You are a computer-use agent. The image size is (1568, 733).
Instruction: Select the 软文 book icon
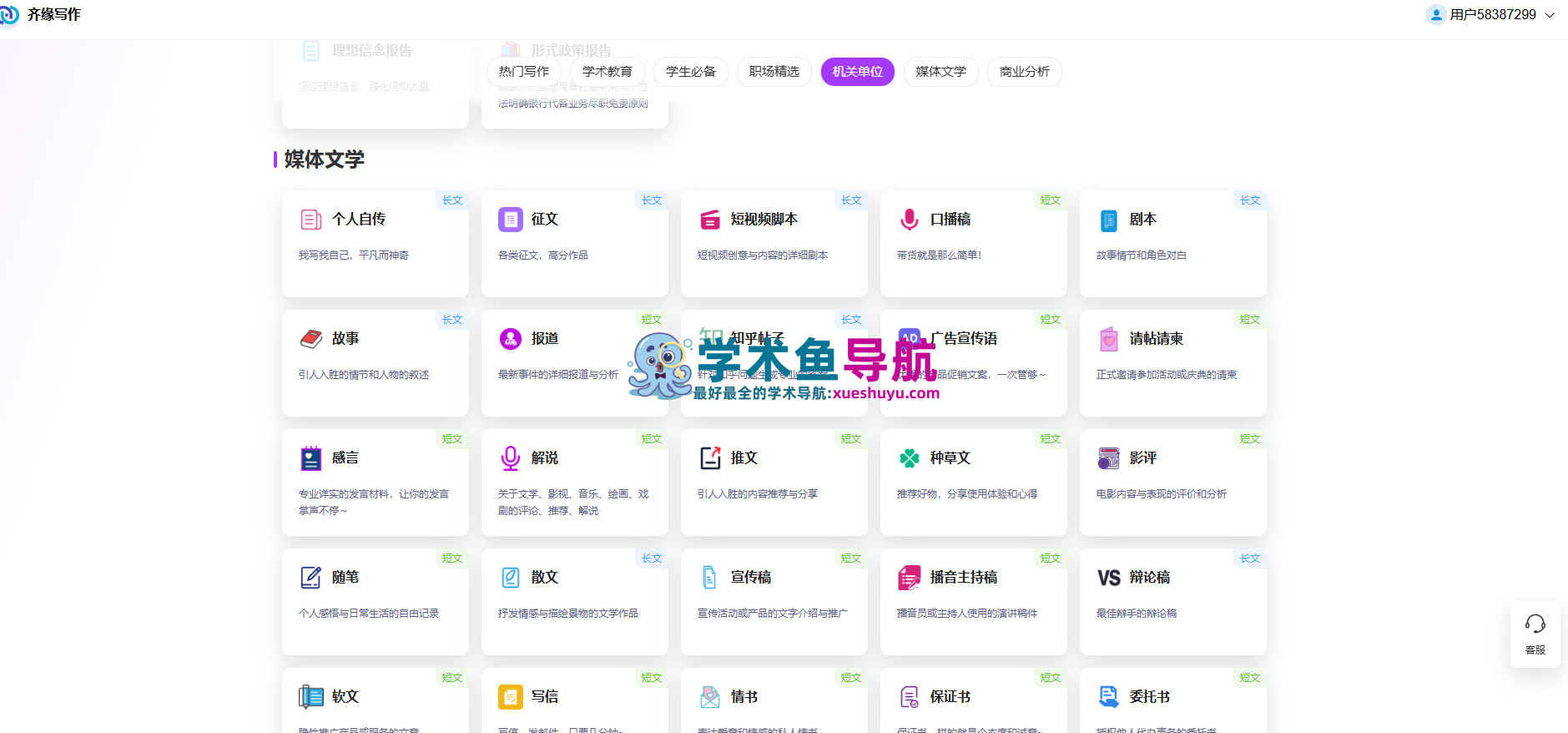(x=310, y=697)
